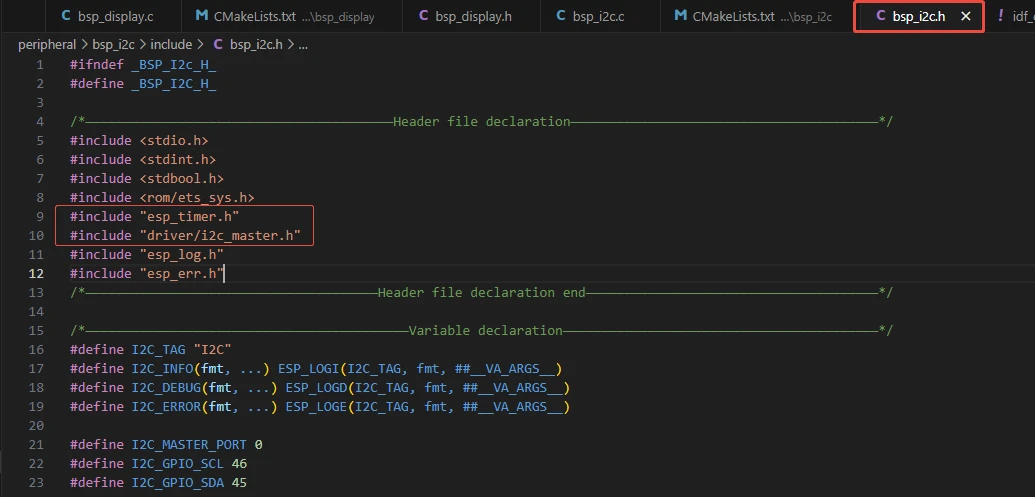Close the bsp_i2c.h editor tab
Viewport: 1035px width, 497px height.
(965, 17)
